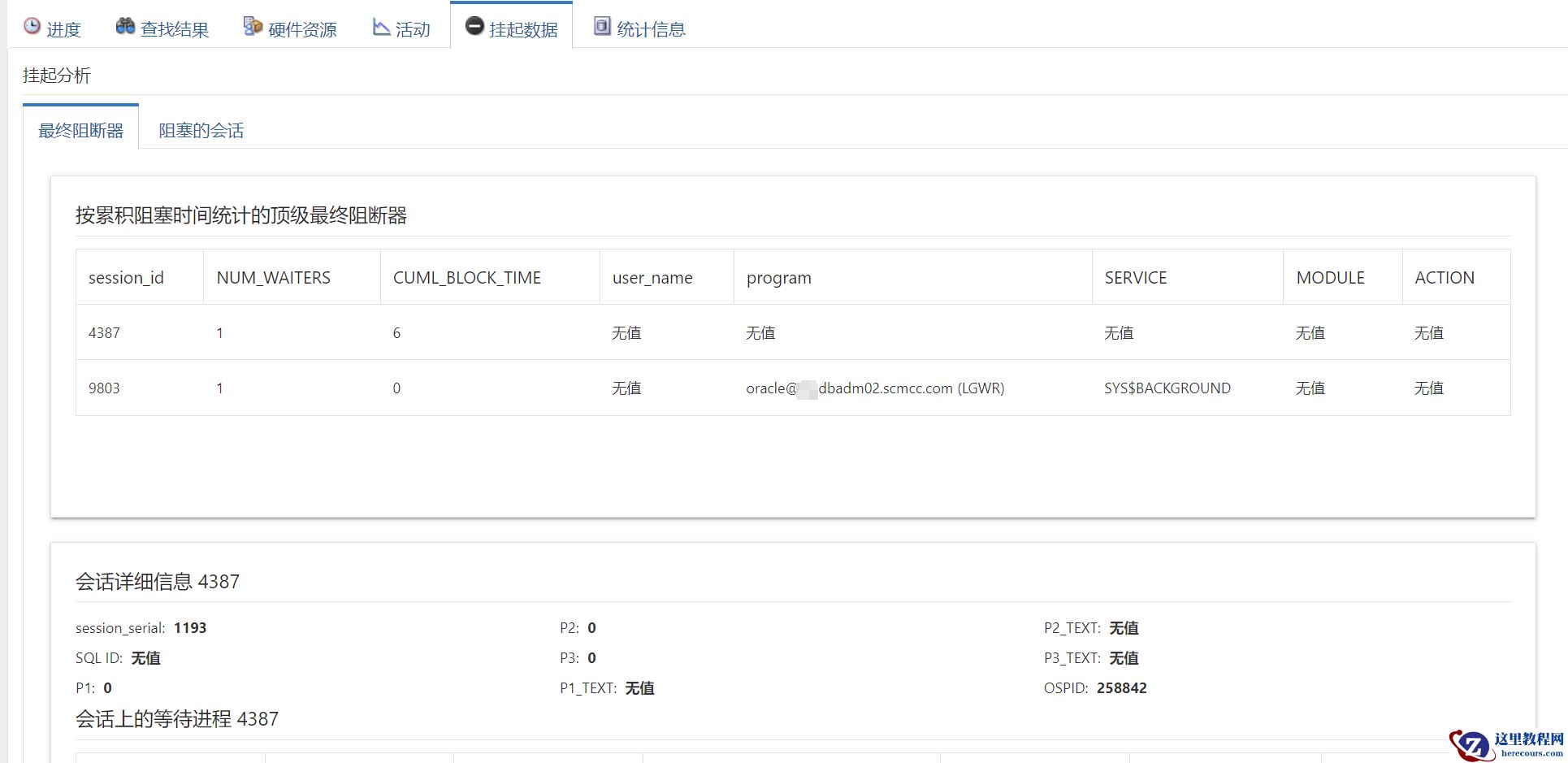Switch to the 查找结果 tab
The width and height of the screenshot is (1568, 763).
pos(162,27)
